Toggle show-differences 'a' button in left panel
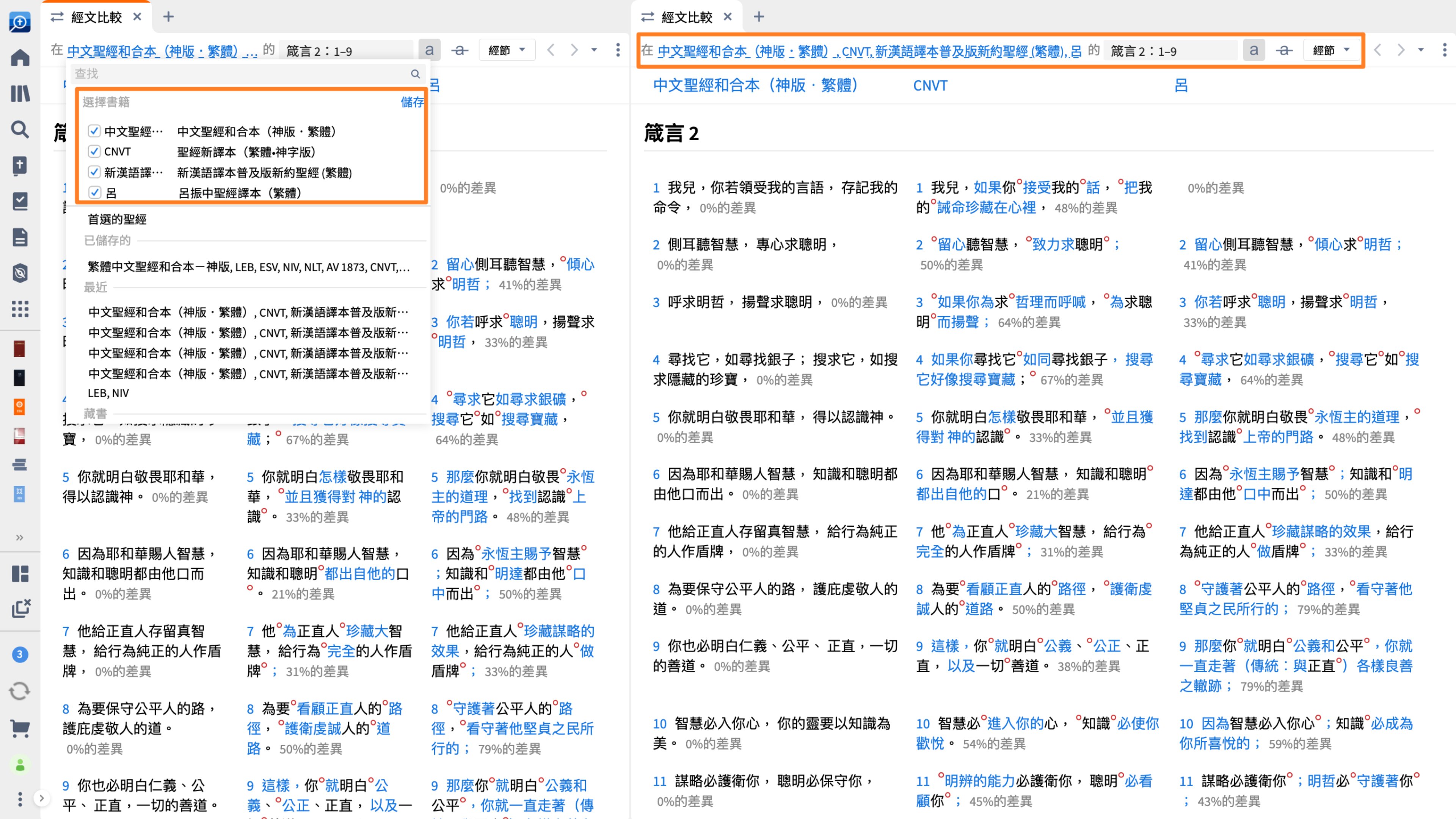The image size is (1456, 819). click(x=430, y=50)
